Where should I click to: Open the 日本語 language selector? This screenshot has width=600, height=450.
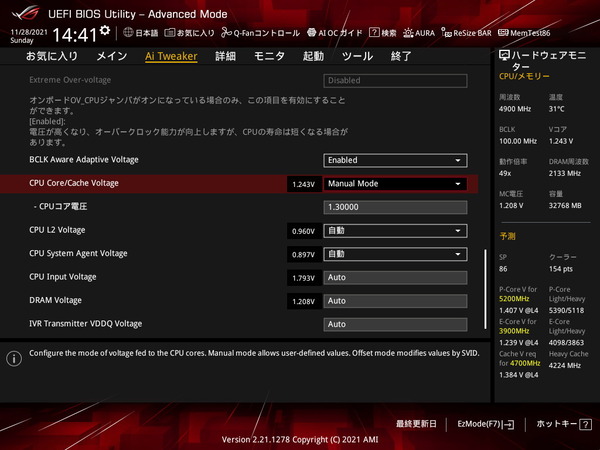[141, 33]
